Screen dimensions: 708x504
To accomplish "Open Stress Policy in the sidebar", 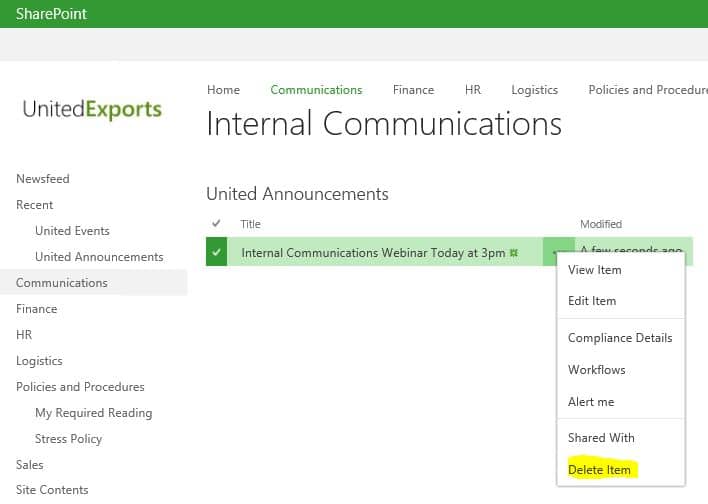I will pyautogui.click(x=69, y=439).
